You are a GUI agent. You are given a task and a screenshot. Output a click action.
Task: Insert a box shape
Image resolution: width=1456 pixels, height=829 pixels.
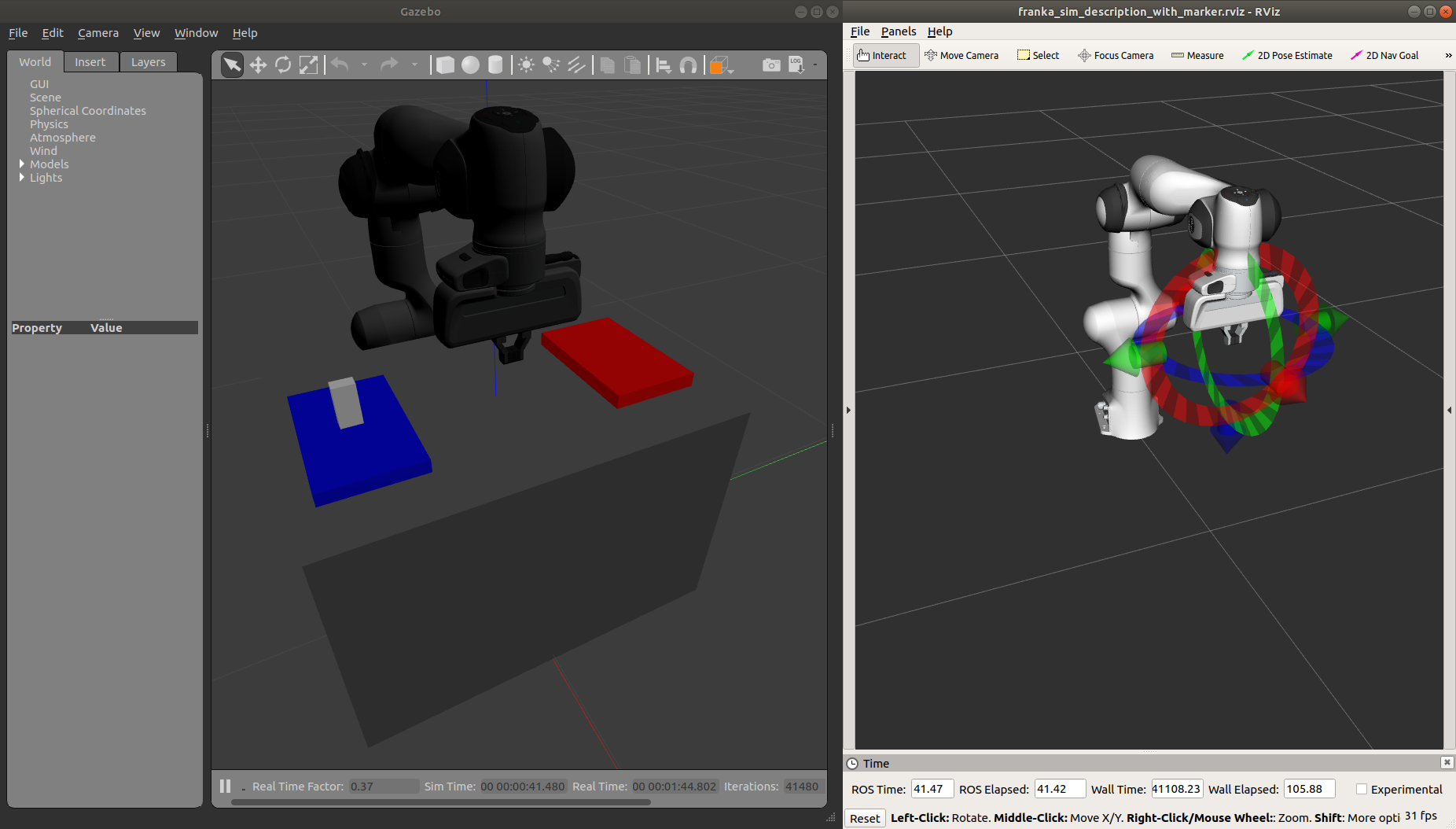click(445, 64)
